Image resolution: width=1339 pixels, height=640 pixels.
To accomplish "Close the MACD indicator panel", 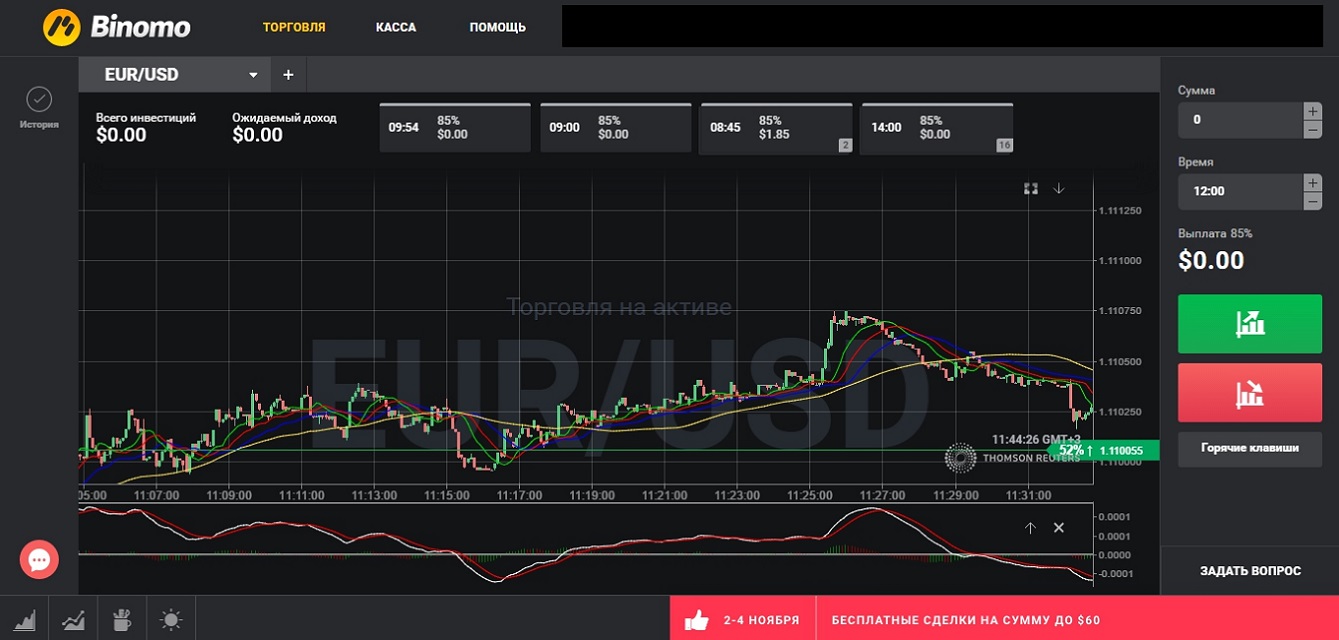I will [x=1059, y=528].
